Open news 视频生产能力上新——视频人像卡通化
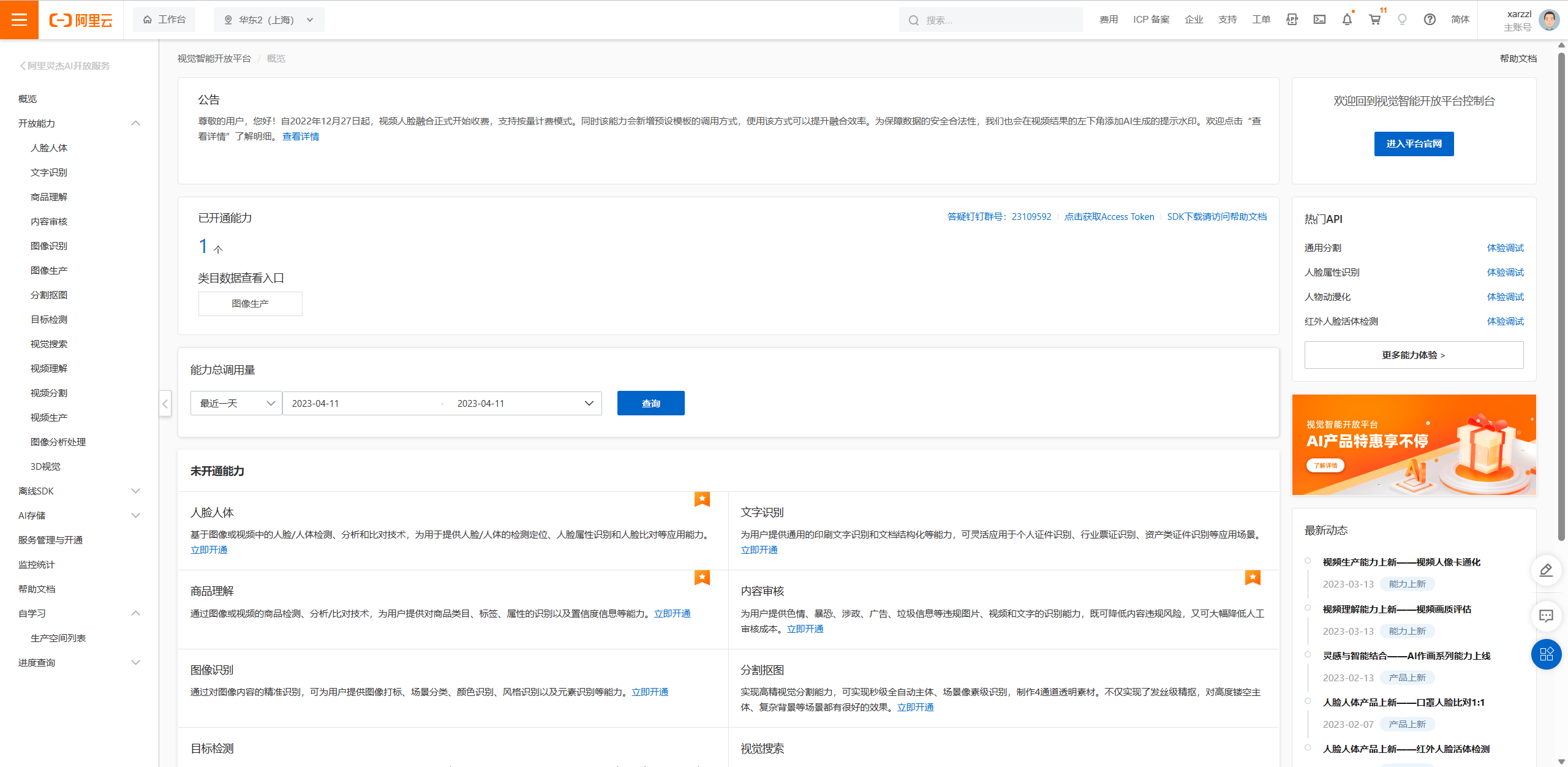Screen dimensions: 1568x767 pos(1401,562)
